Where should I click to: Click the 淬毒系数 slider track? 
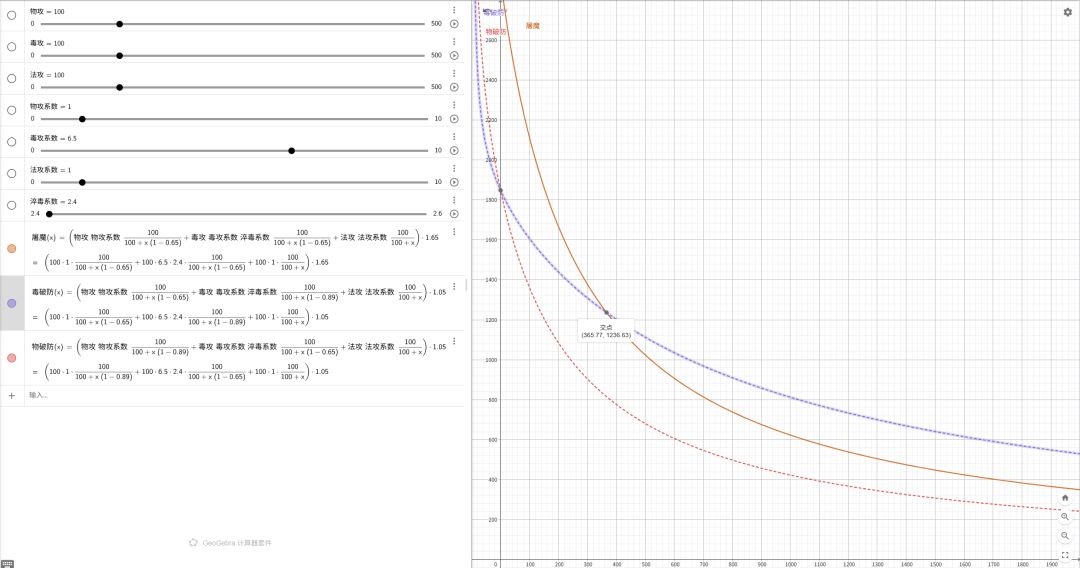click(236, 214)
